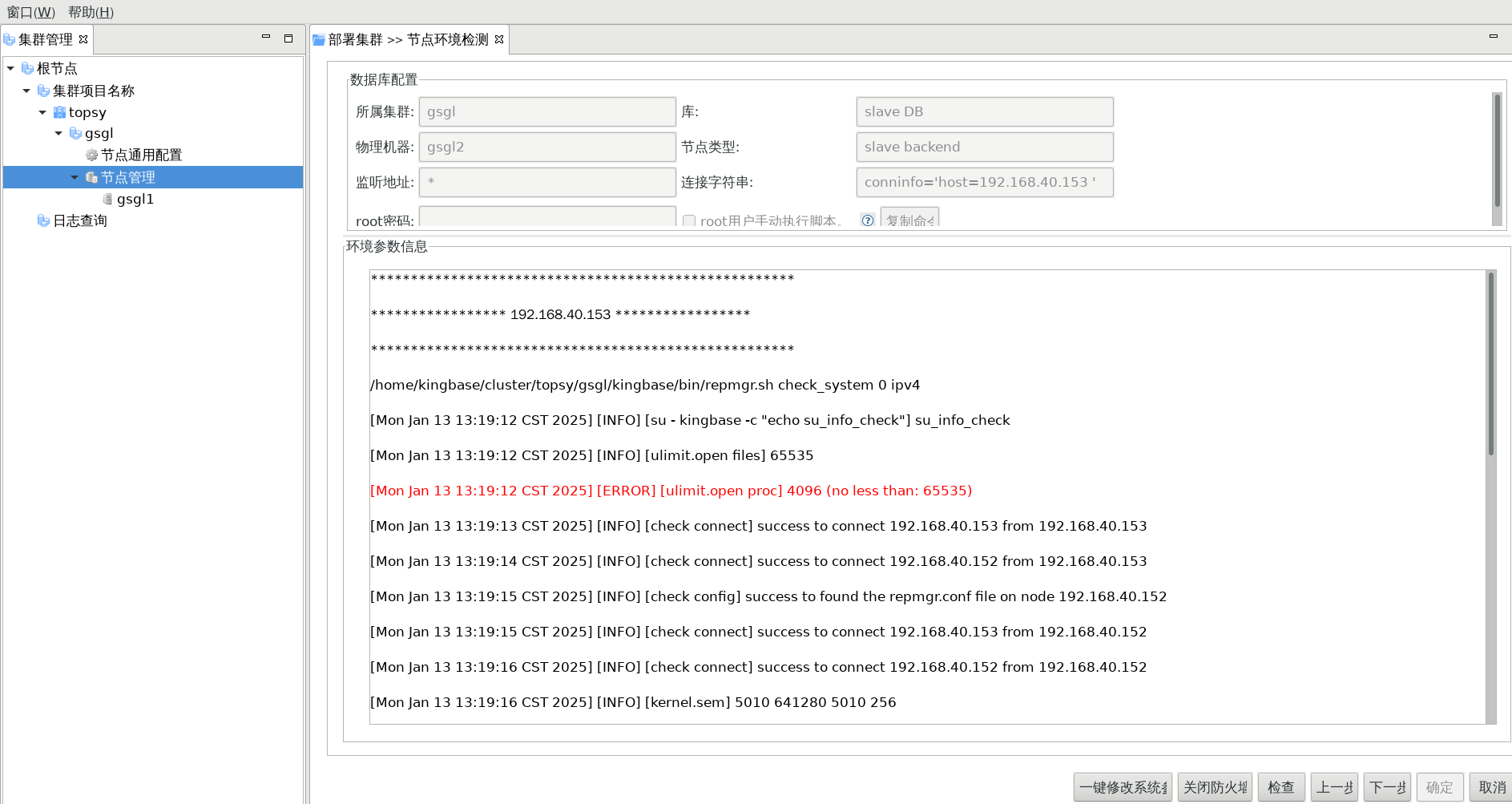Maximize the 集群管理 panel
The height and width of the screenshot is (804, 1512).
(x=288, y=38)
